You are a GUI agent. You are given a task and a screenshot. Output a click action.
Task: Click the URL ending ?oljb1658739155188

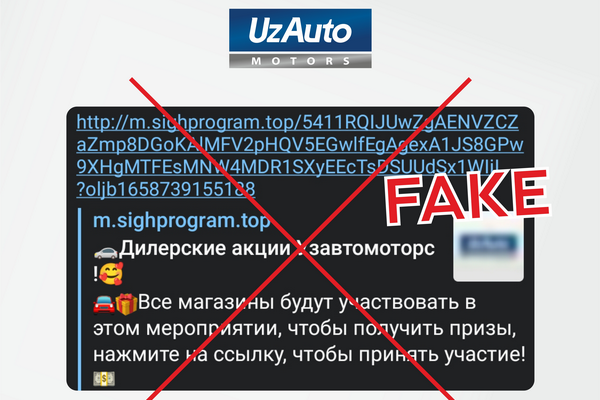(x=166, y=189)
